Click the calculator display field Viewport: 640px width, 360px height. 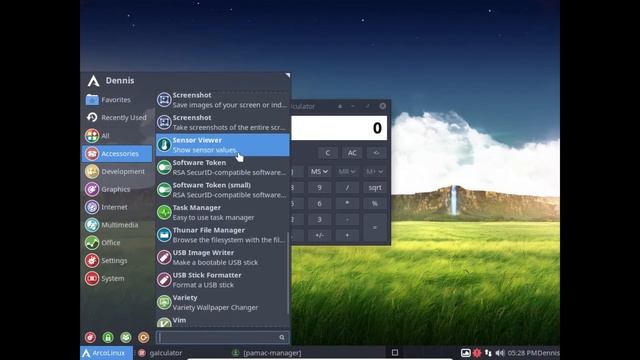coord(339,128)
